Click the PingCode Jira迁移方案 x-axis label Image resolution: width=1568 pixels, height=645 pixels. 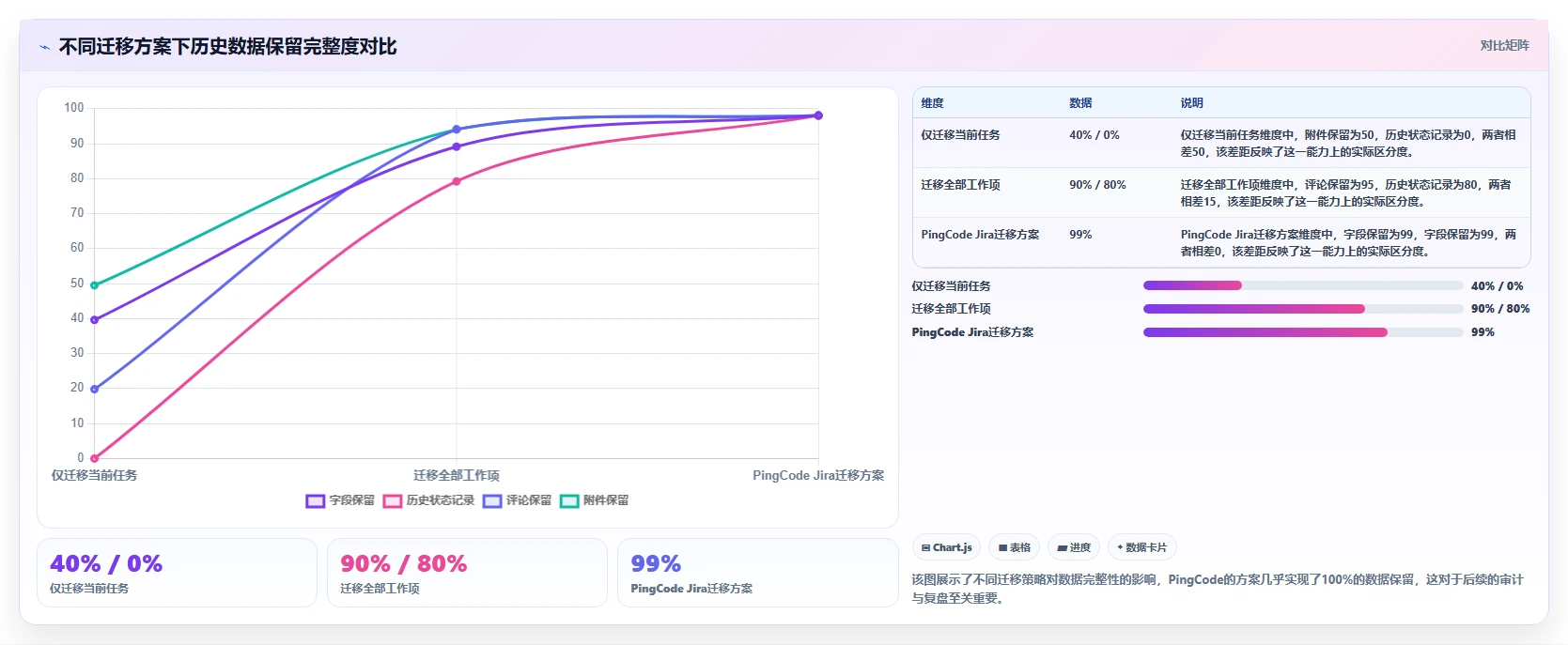[818, 475]
